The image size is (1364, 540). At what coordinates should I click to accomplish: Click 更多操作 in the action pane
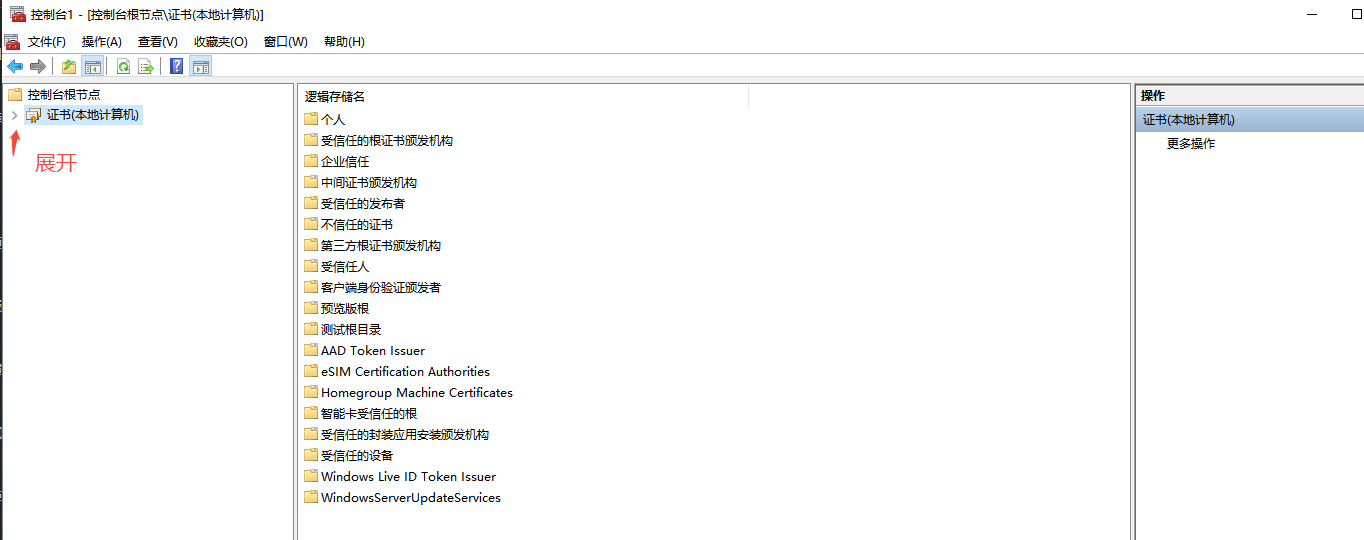[x=1191, y=143]
